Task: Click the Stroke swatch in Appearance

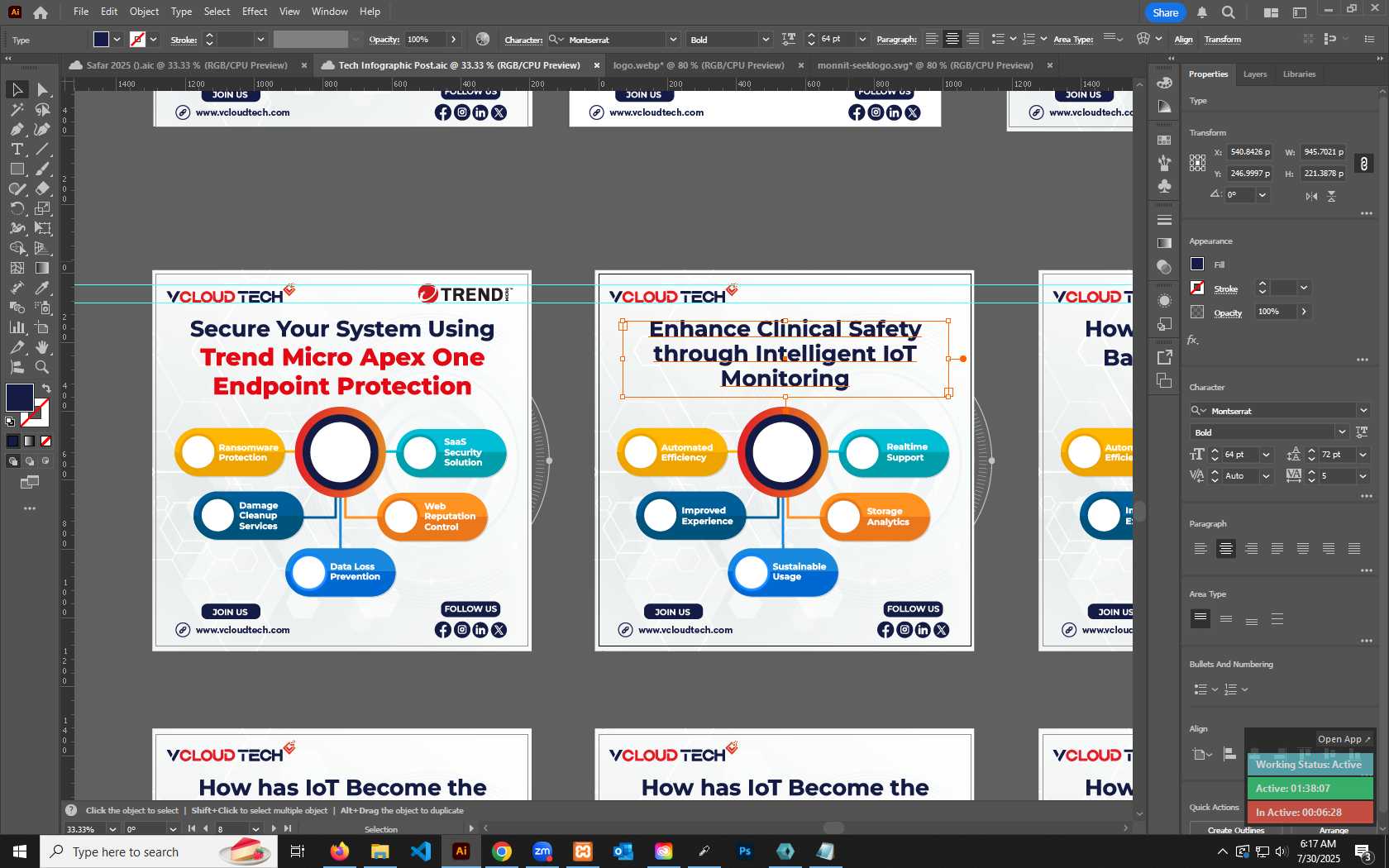Action: click(x=1197, y=288)
